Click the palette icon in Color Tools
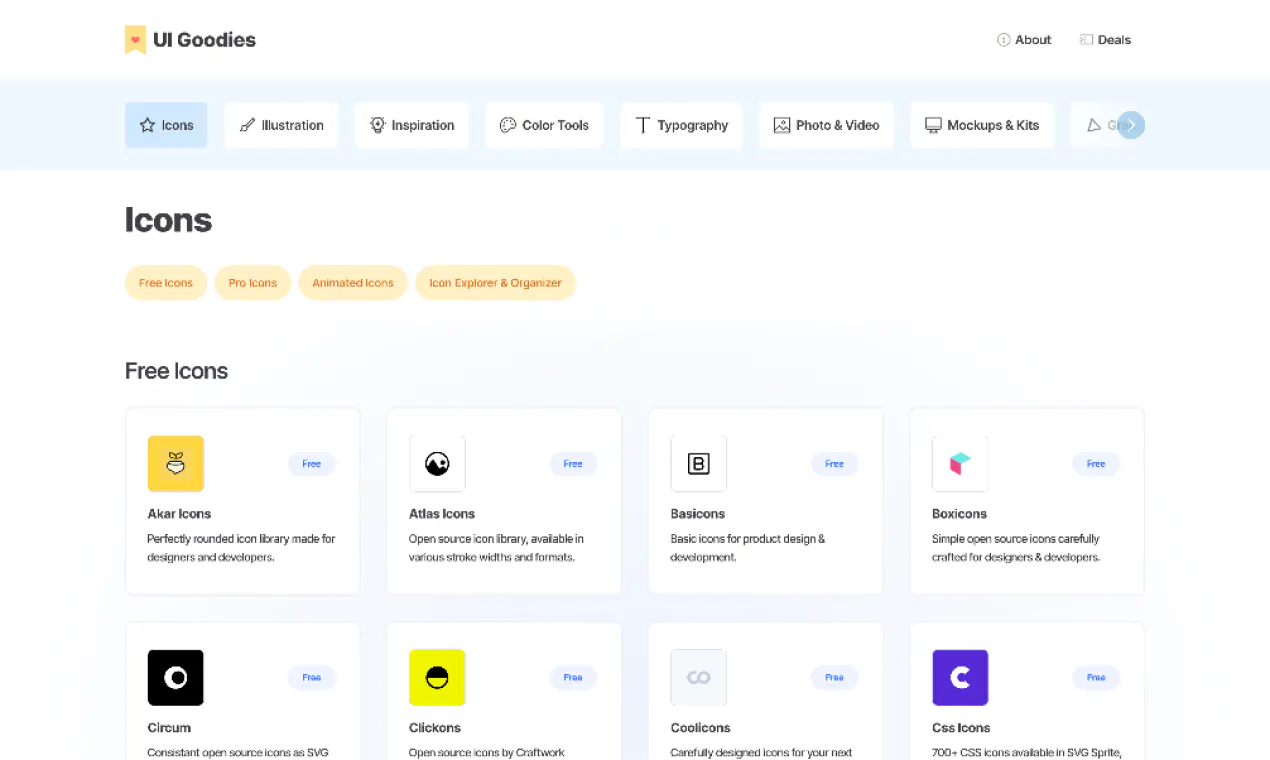This screenshot has width=1270, height=760. pyautogui.click(x=507, y=125)
